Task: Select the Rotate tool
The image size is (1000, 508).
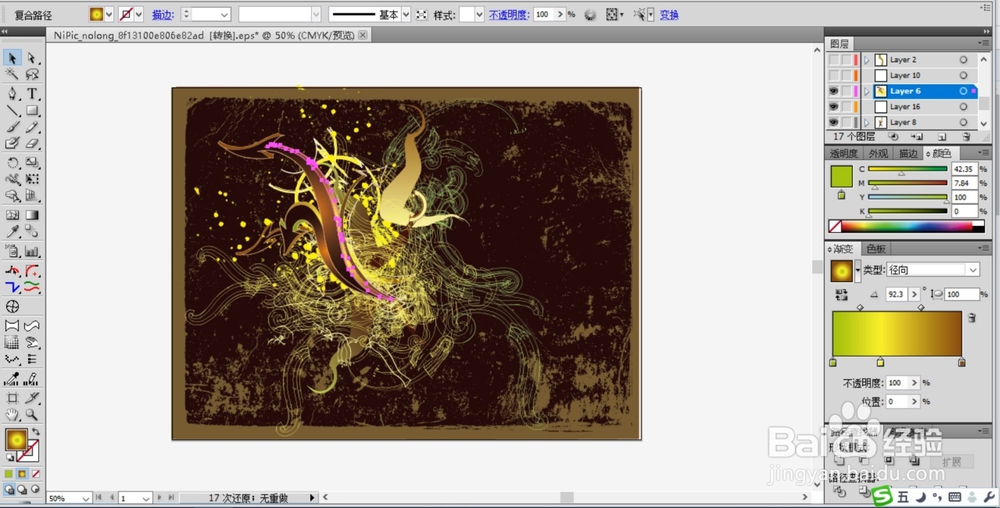Action: point(12,163)
